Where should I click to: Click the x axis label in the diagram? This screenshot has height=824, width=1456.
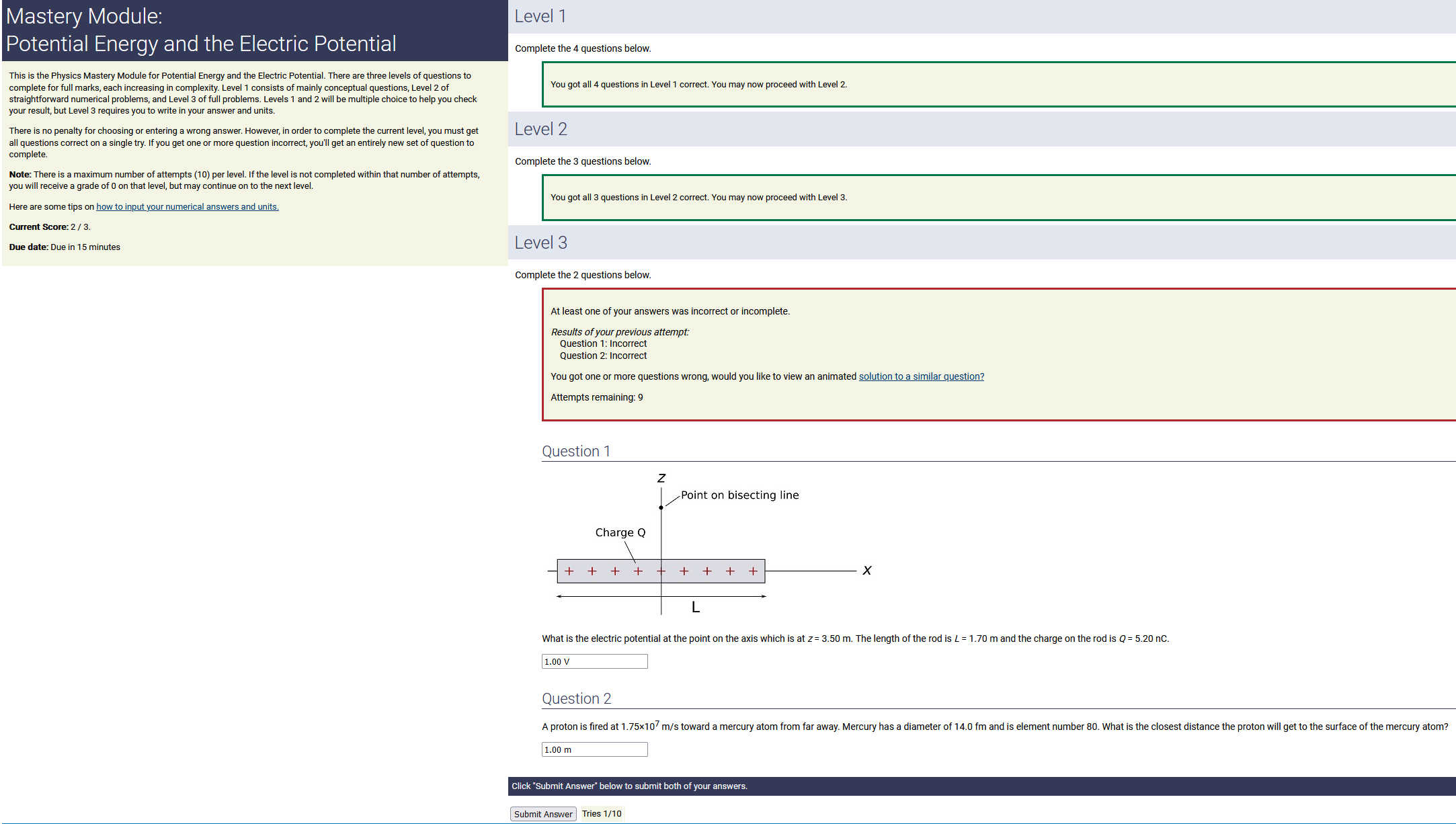tap(867, 571)
